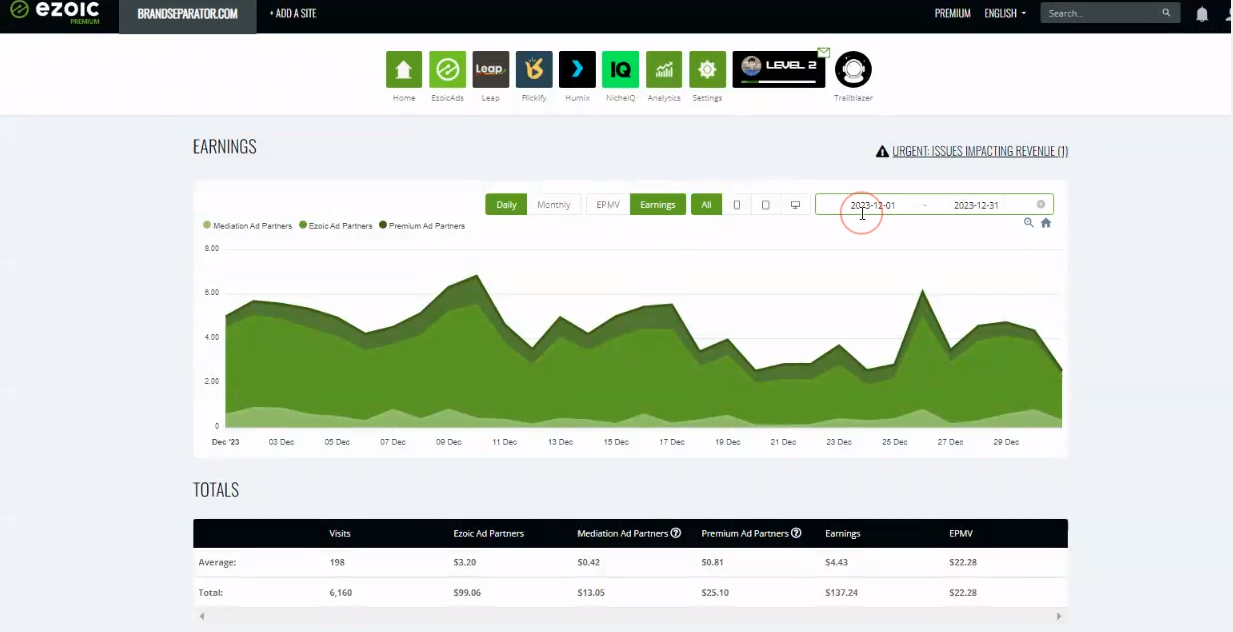Open urgent issues impacting revenue link
Screen dimensions: 1233x632
click(980, 152)
